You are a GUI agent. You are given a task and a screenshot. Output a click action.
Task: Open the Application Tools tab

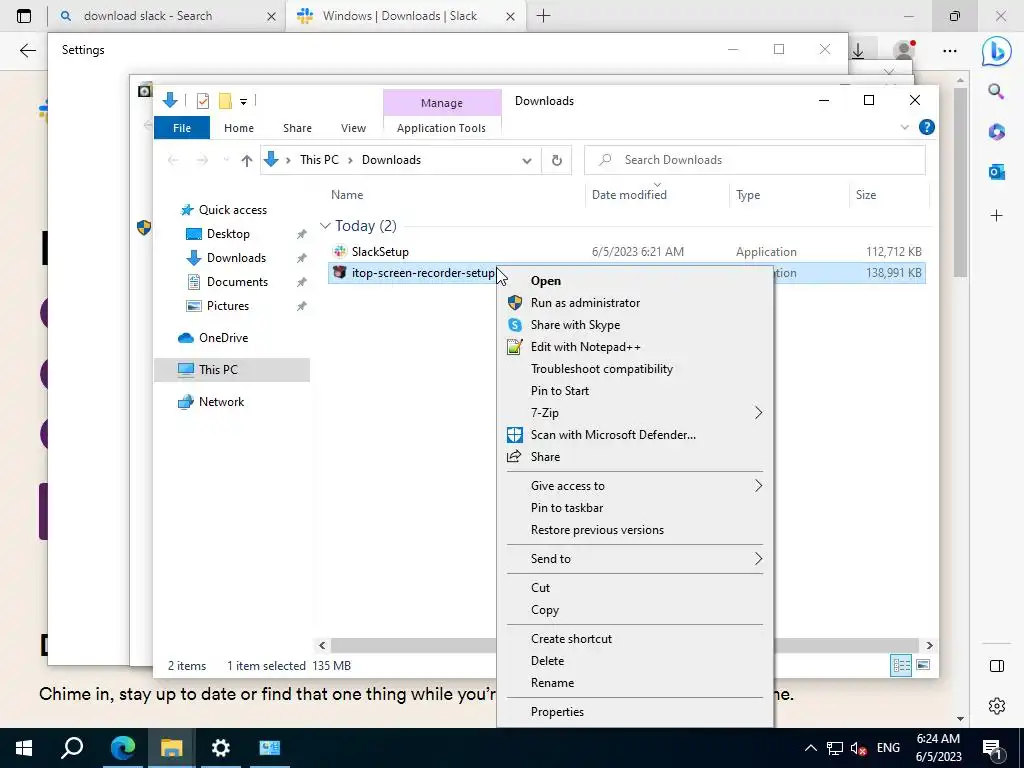click(x=441, y=128)
